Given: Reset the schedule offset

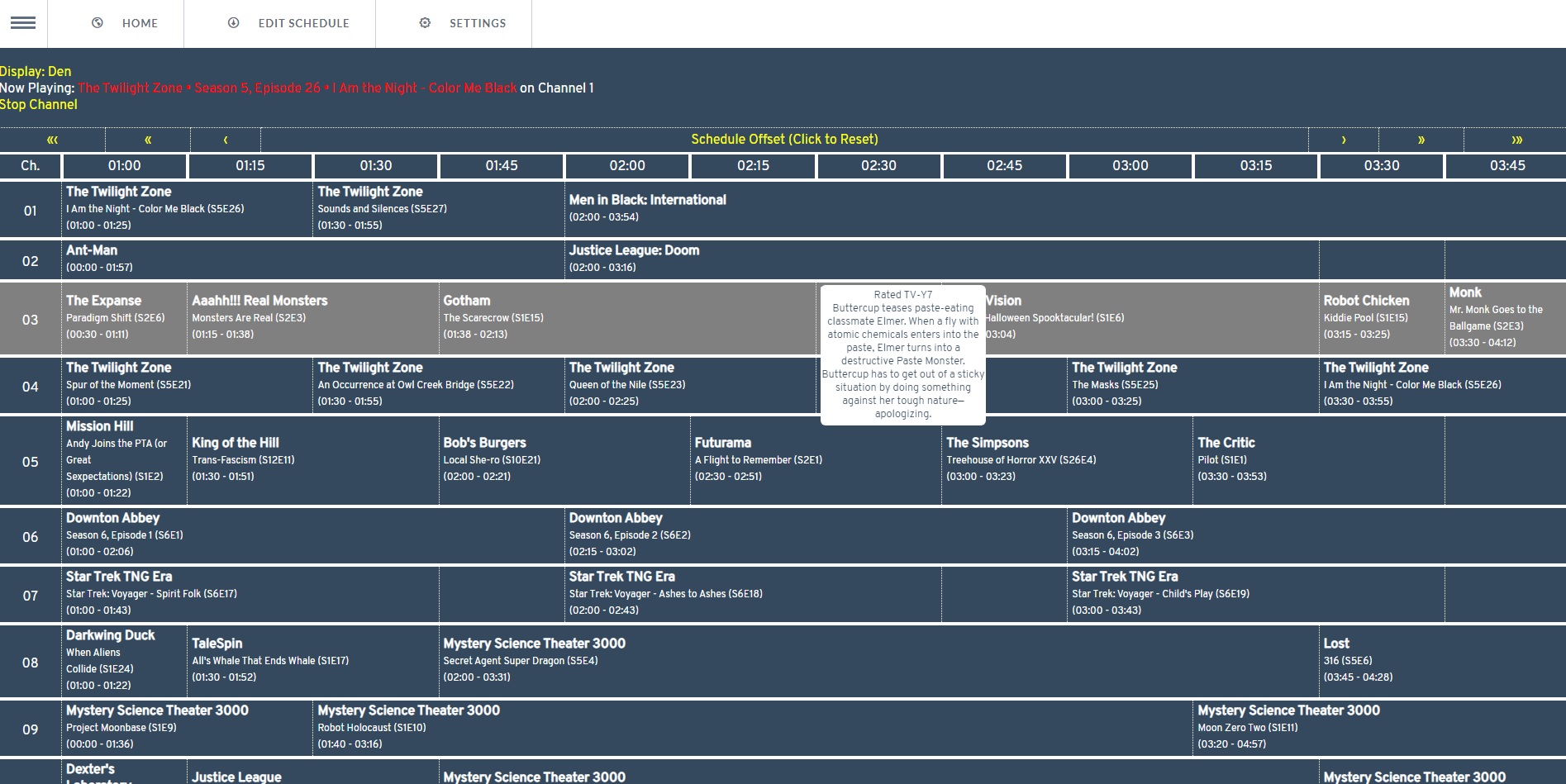Looking at the screenshot, I should 785,140.
